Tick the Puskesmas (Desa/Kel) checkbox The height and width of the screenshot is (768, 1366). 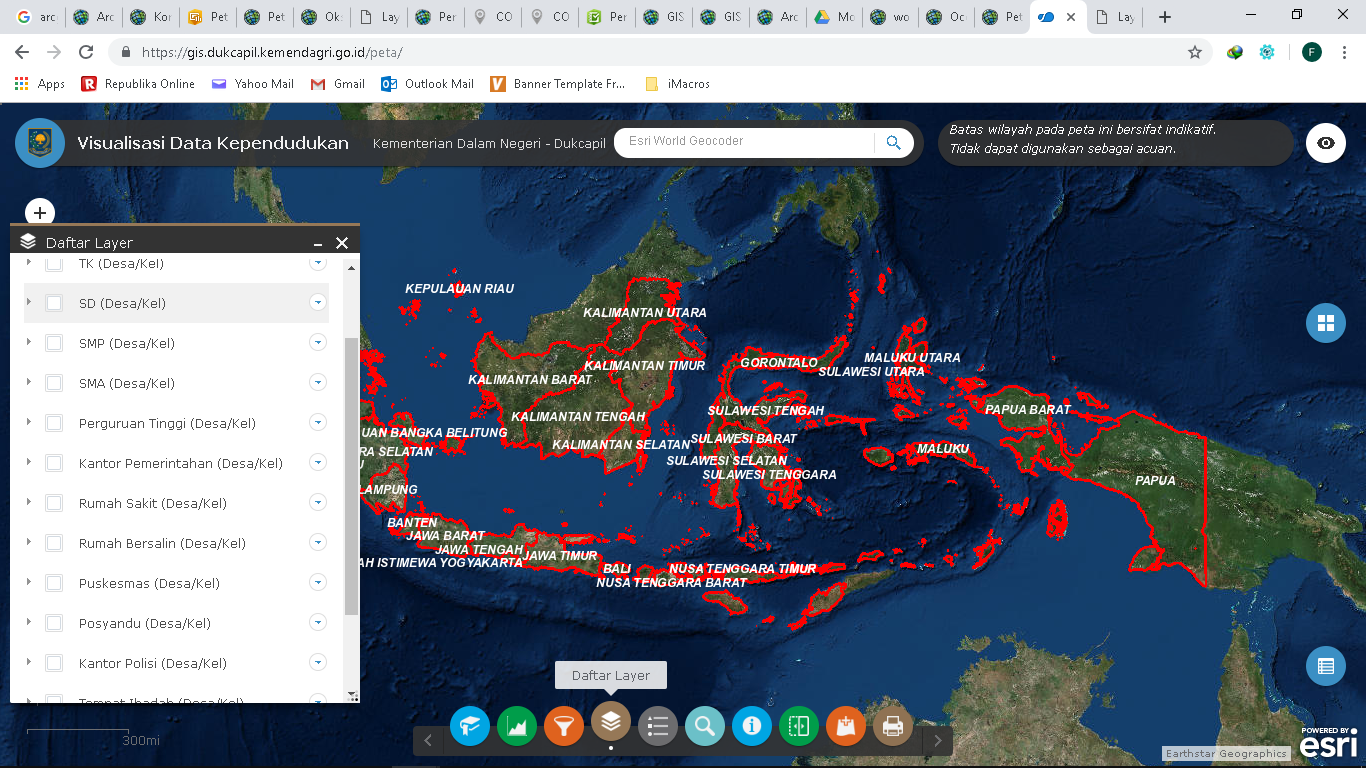click(x=54, y=583)
